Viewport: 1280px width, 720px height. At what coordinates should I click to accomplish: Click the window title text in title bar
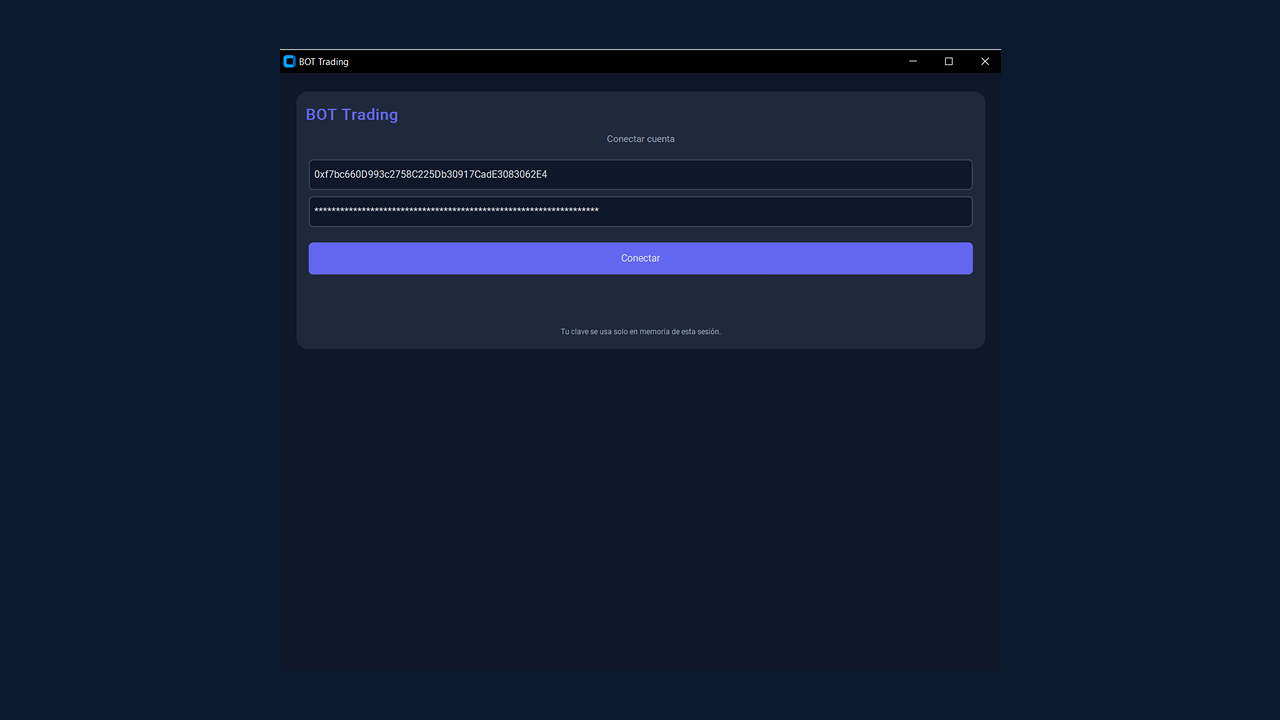coord(324,62)
